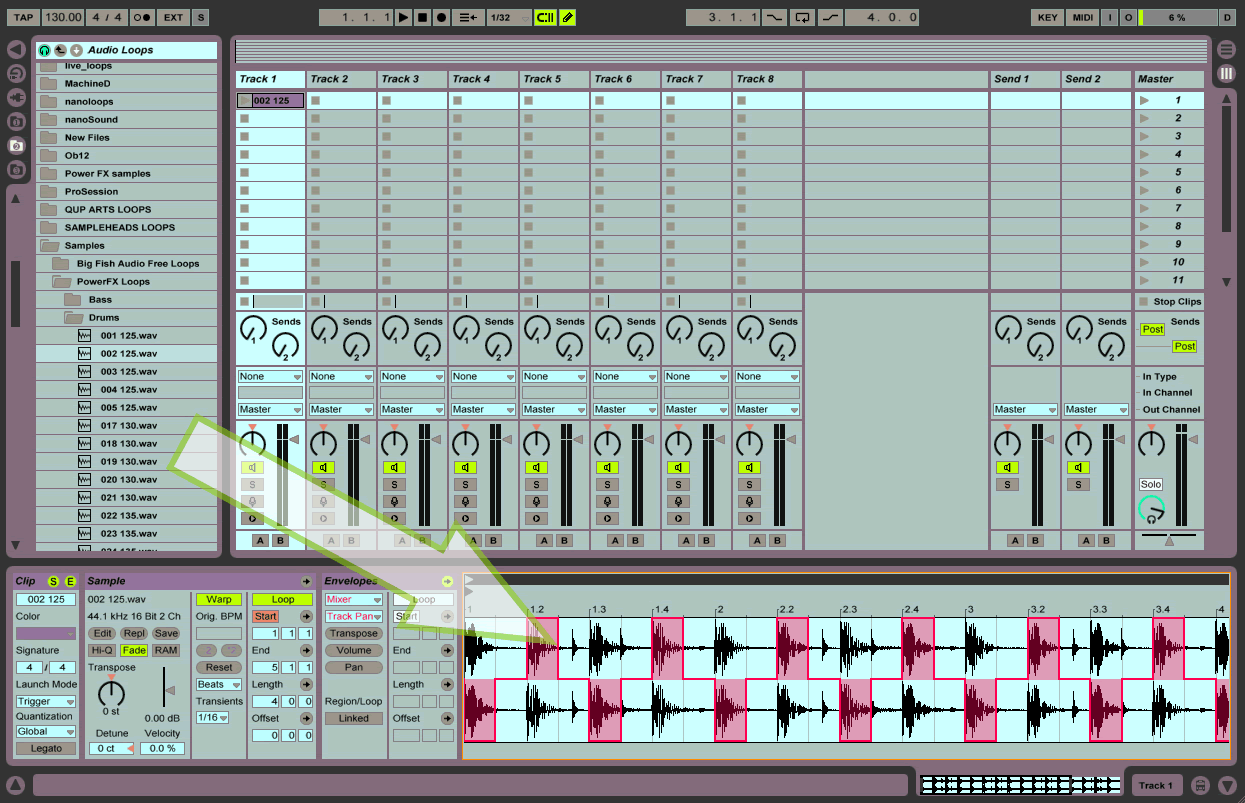Click the transport Stop button
The height and width of the screenshot is (803, 1245).
coord(422,17)
